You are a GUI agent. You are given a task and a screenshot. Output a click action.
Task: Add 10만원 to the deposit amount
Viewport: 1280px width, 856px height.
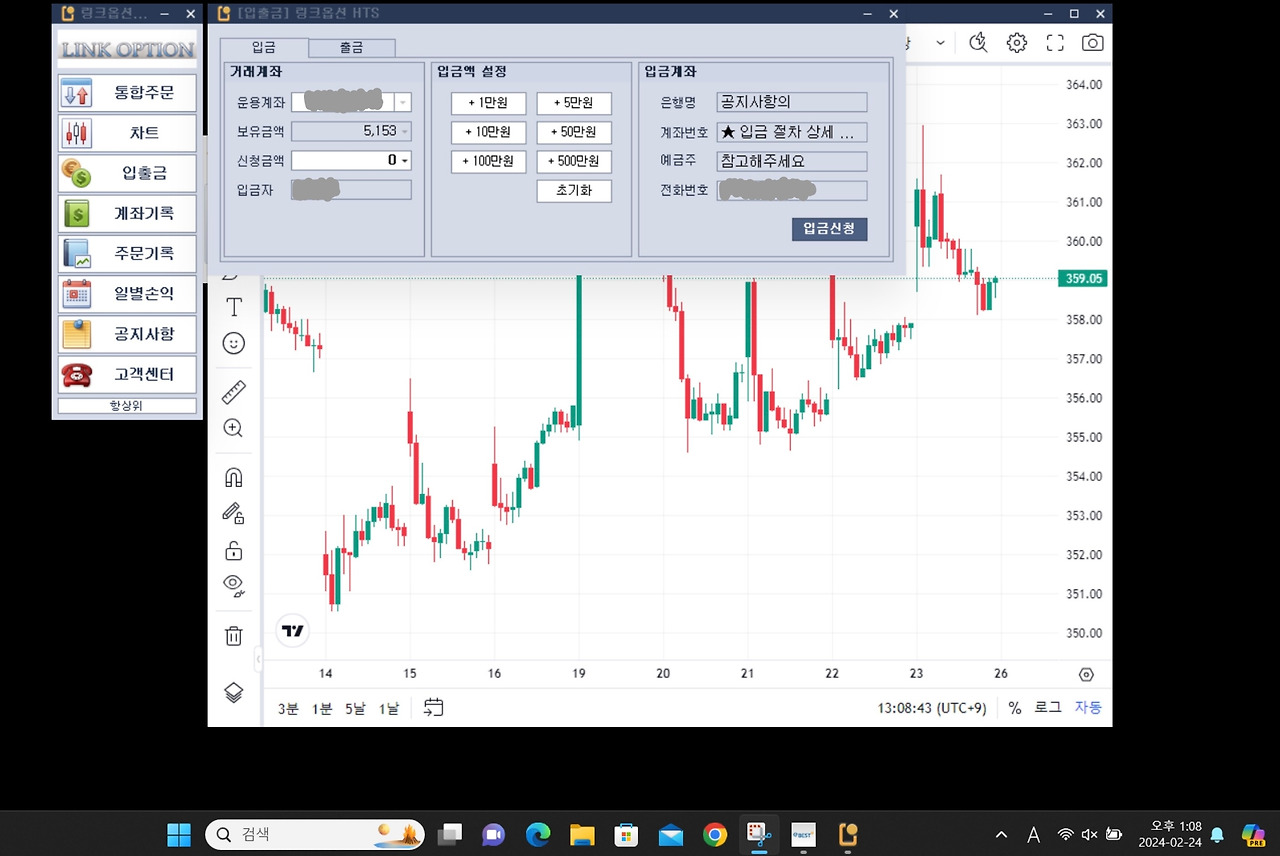[488, 132]
